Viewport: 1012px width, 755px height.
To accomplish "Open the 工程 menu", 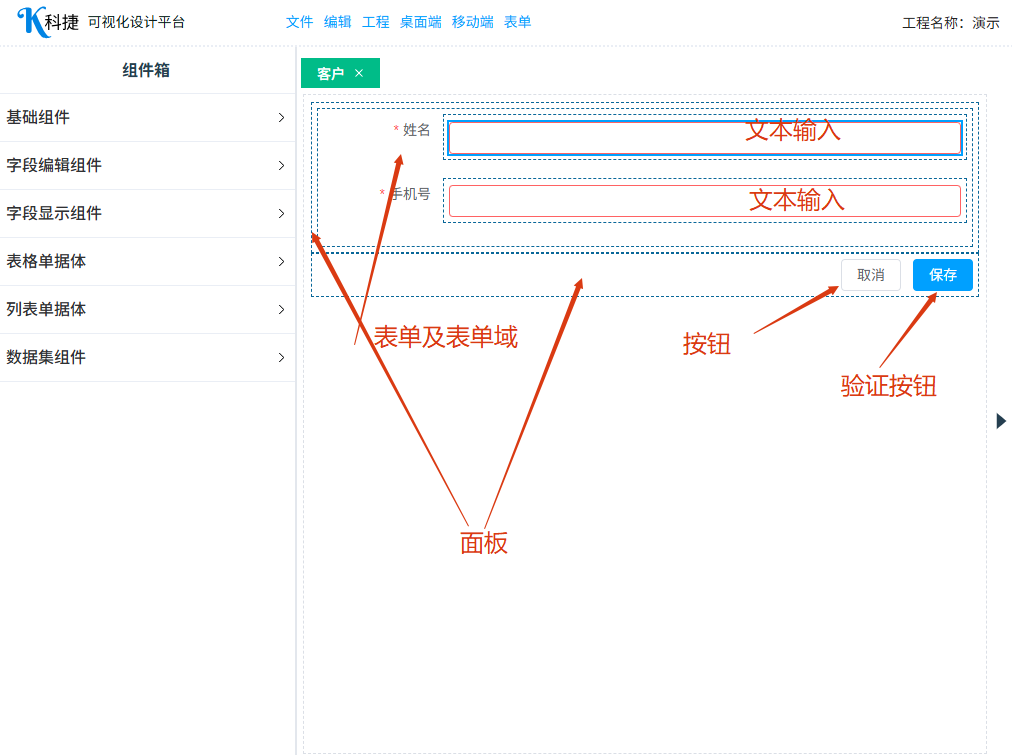I will pyautogui.click(x=375, y=22).
